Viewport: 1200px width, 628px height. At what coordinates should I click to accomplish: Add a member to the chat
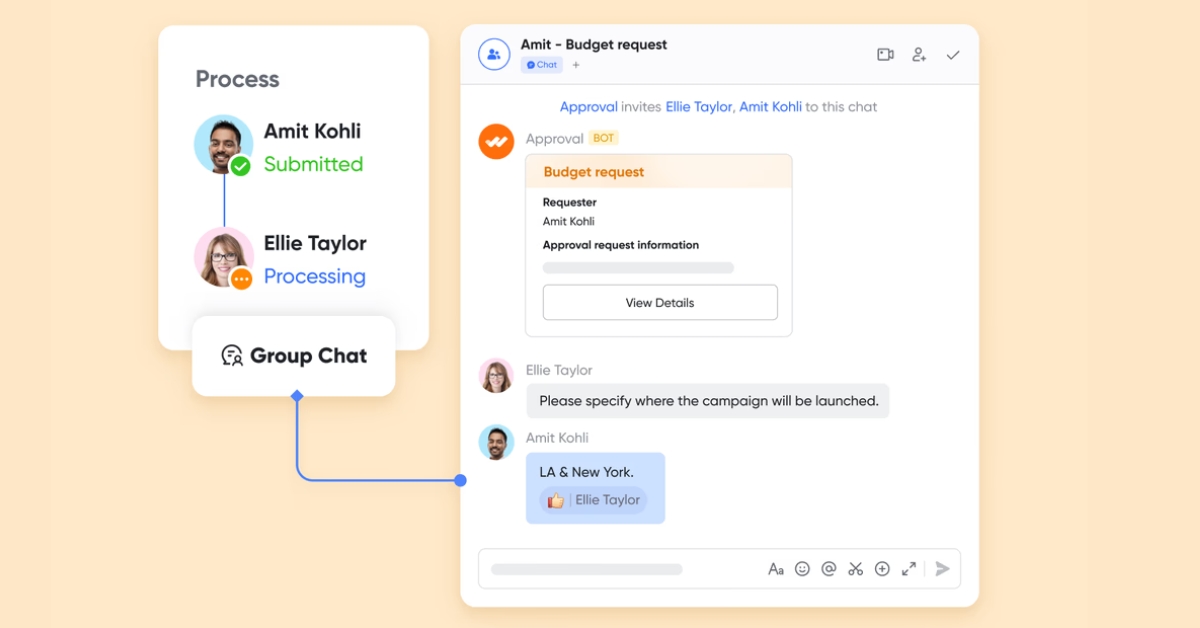(x=919, y=55)
